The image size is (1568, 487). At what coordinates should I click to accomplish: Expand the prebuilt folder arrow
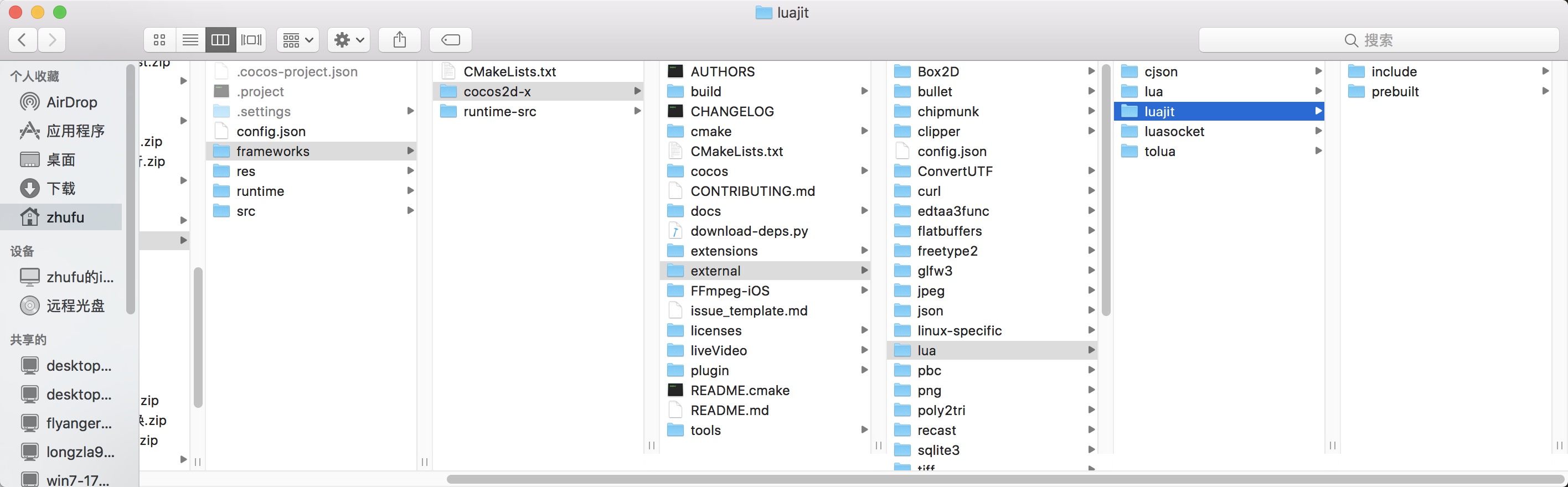(x=1545, y=91)
